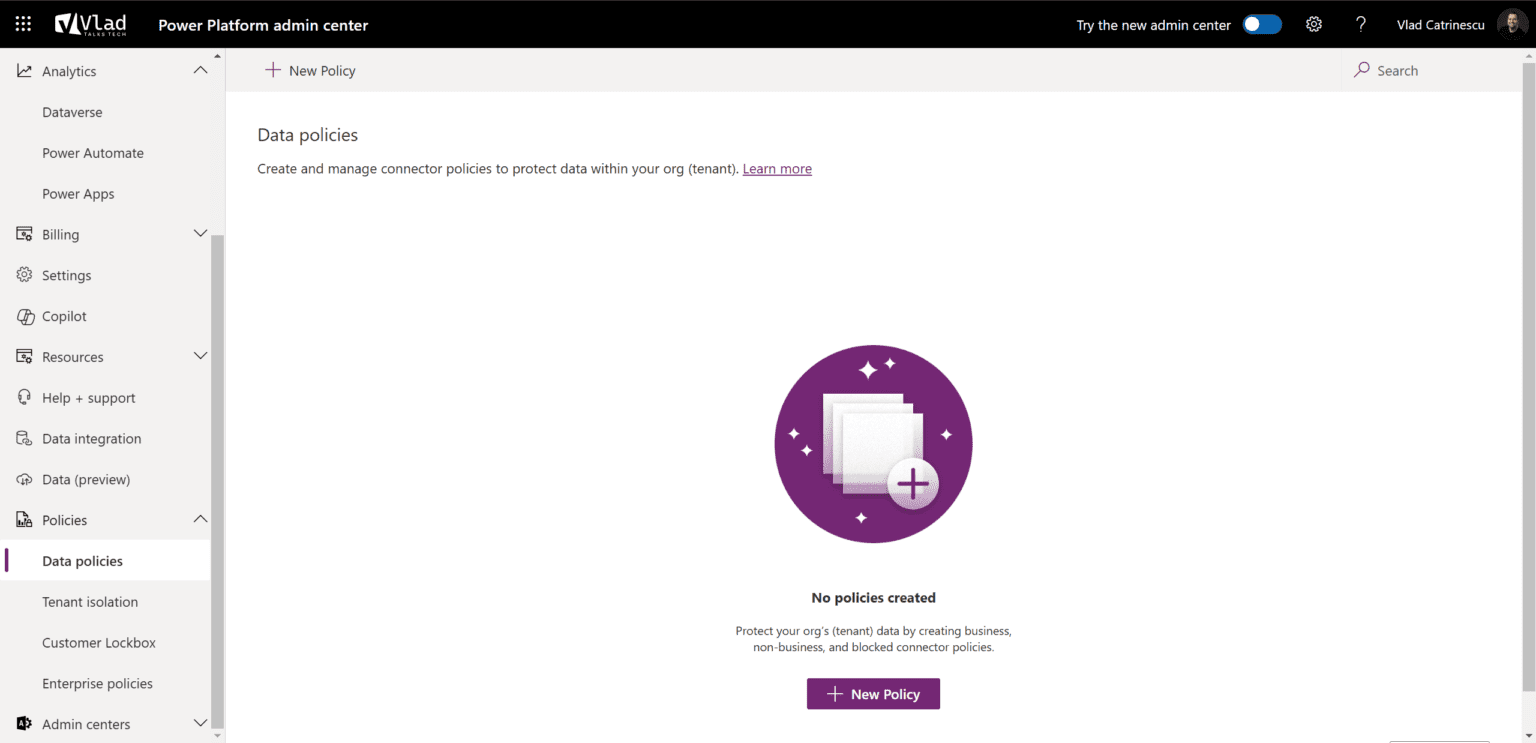Open Help + support from the sidebar
The height and width of the screenshot is (743, 1536).
coord(89,397)
